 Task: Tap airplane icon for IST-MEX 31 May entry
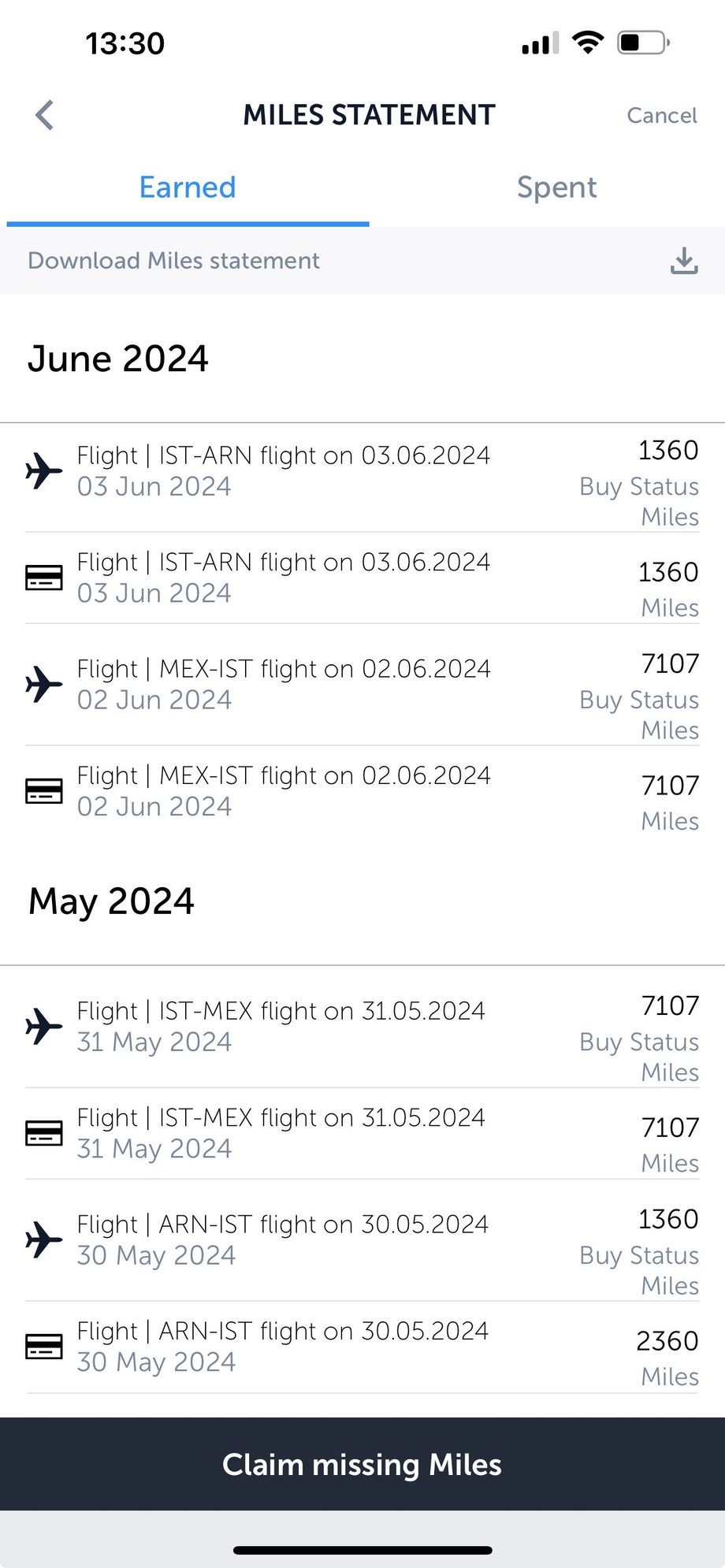(x=44, y=1026)
